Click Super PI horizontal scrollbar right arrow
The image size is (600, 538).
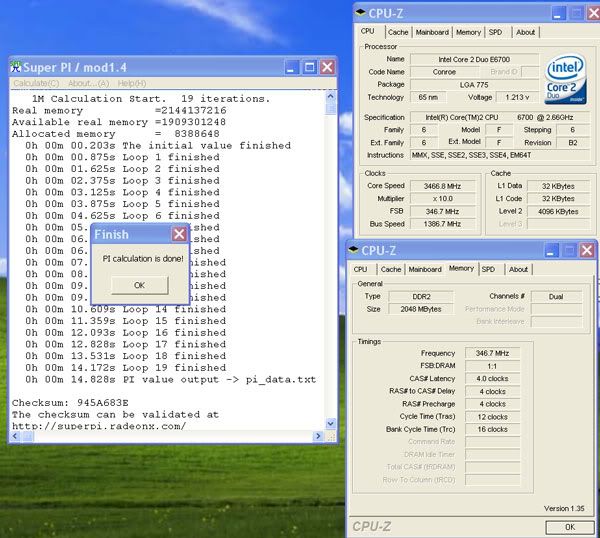[318, 436]
